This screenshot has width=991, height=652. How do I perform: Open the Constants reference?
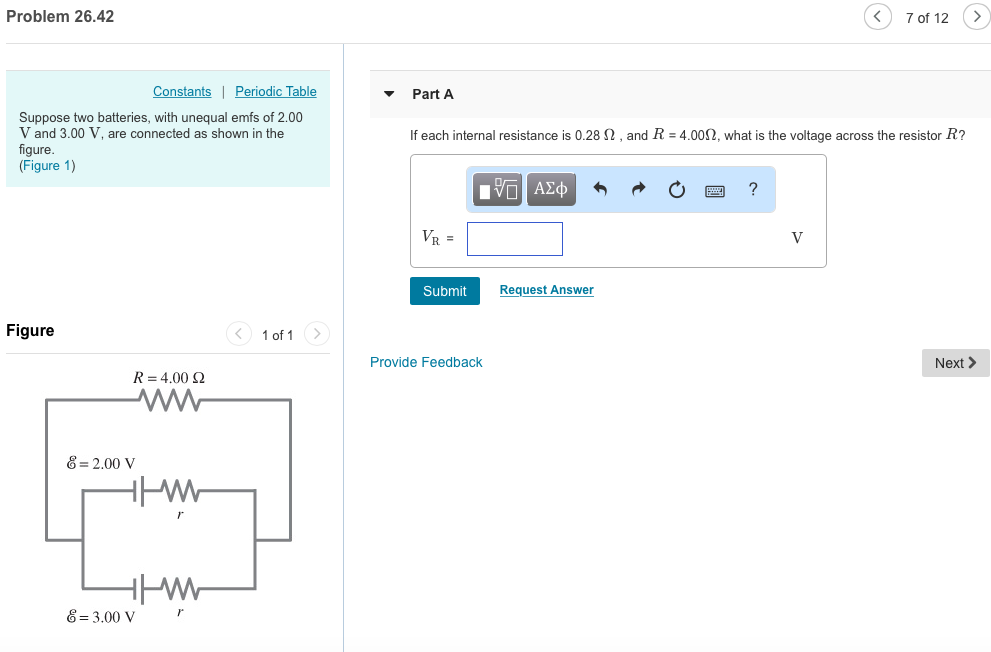click(x=181, y=91)
